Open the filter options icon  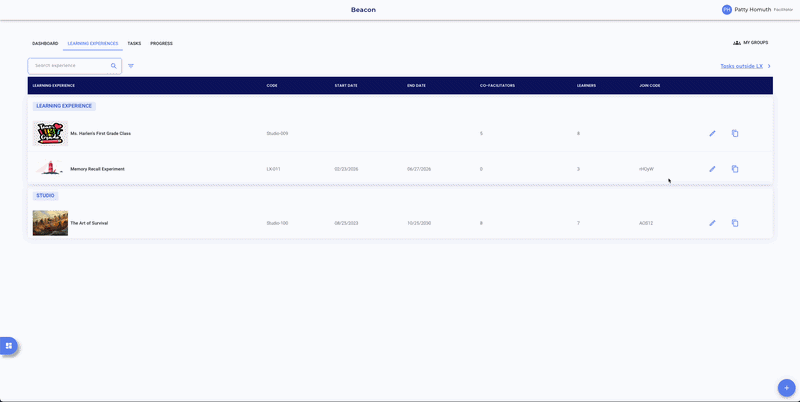click(x=131, y=66)
